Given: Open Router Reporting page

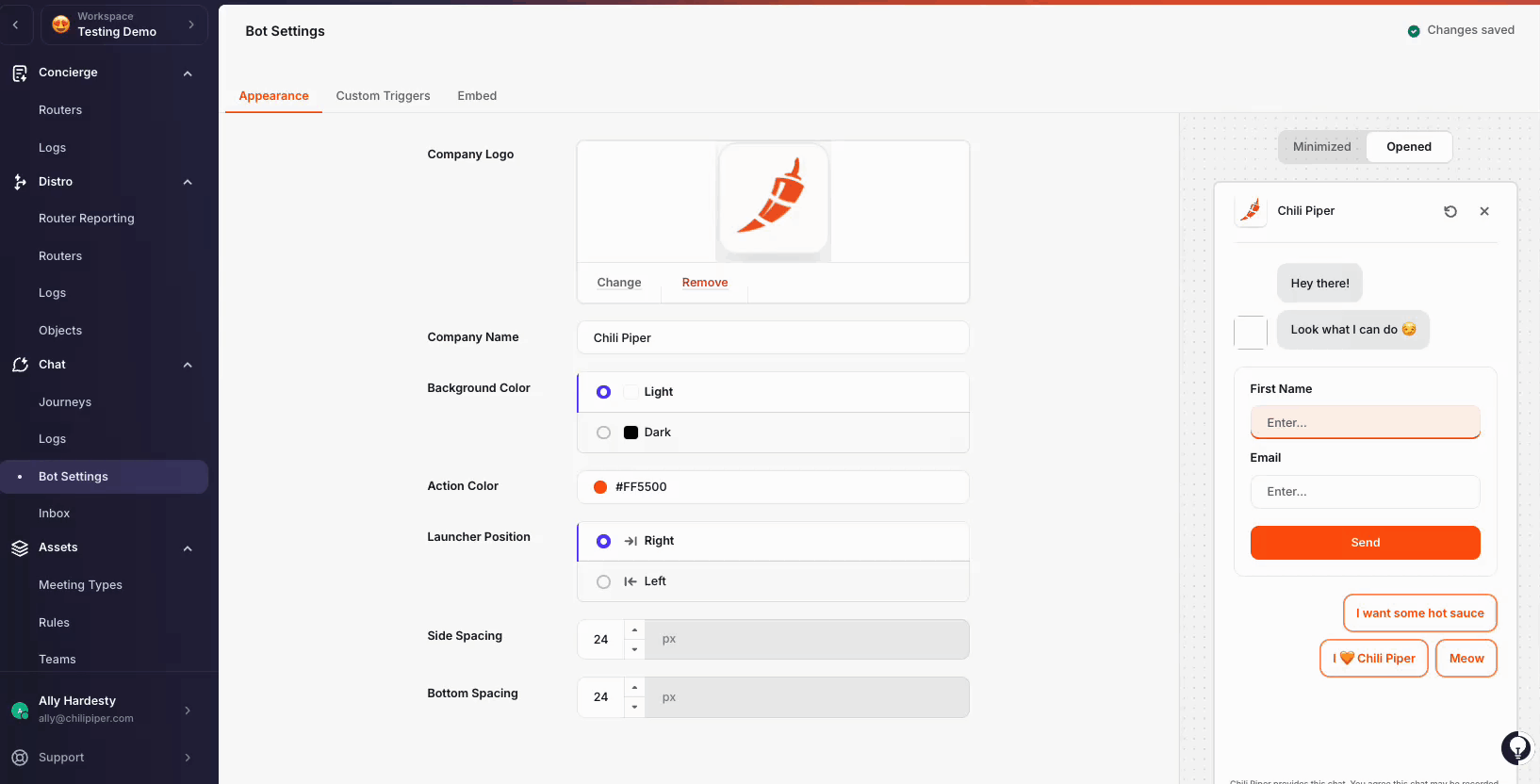Looking at the screenshot, I should [x=87, y=219].
